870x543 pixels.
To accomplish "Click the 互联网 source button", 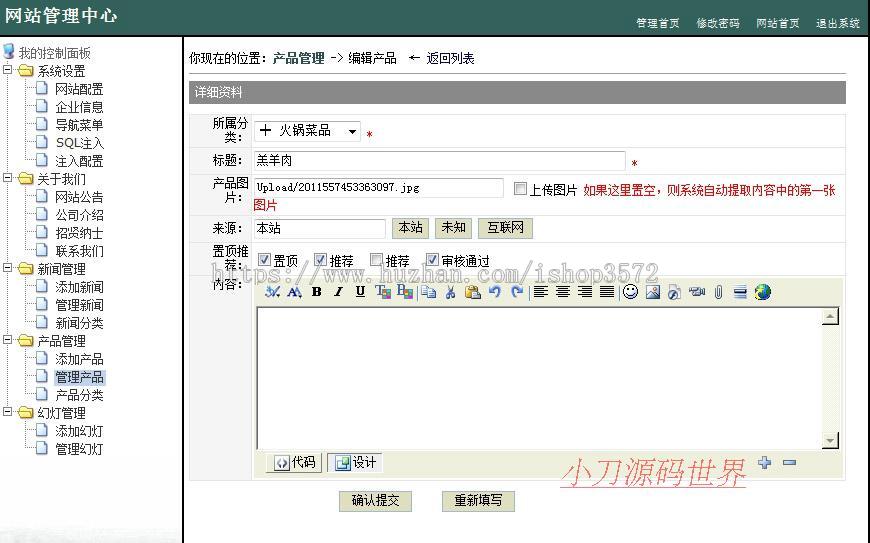I will tap(505, 228).
